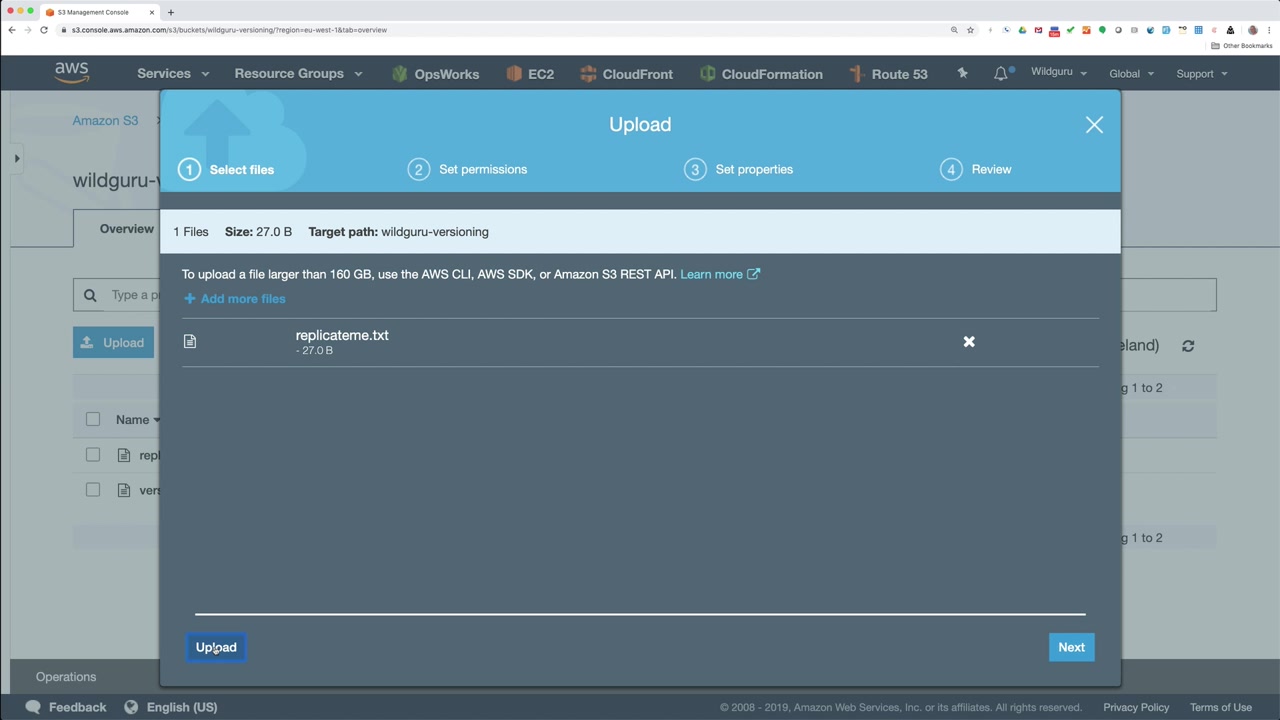The height and width of the screenshot is (720, 1280).
Task: Click the replicateme.txt file name
Action: [x=342, y=336]
